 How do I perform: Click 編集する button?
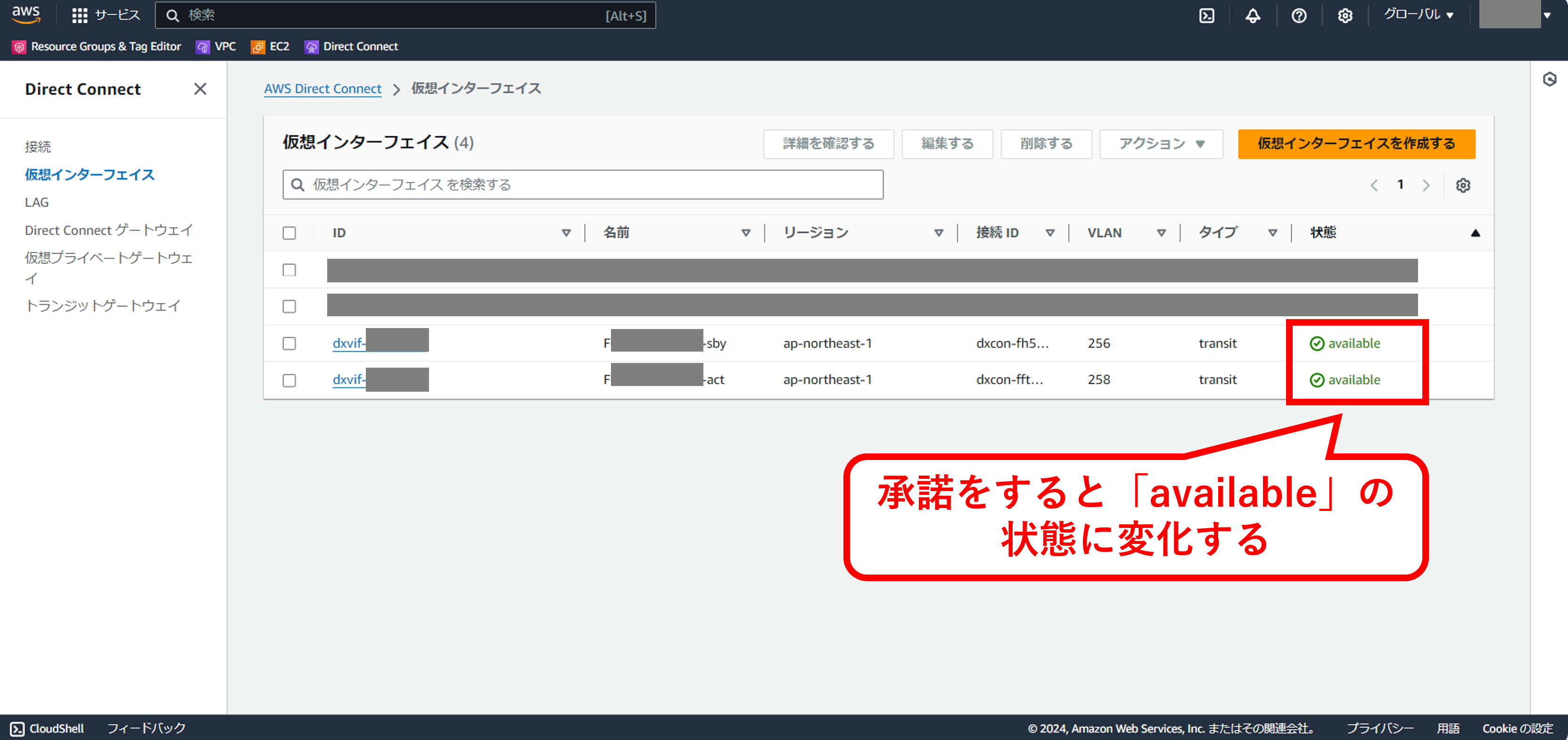tap(947, 144)
